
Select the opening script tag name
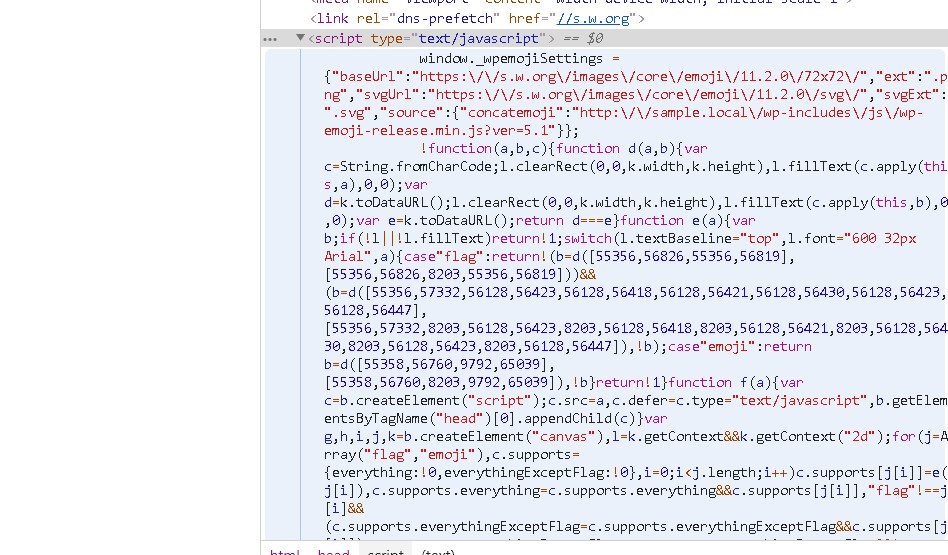(x=341, y=38)
